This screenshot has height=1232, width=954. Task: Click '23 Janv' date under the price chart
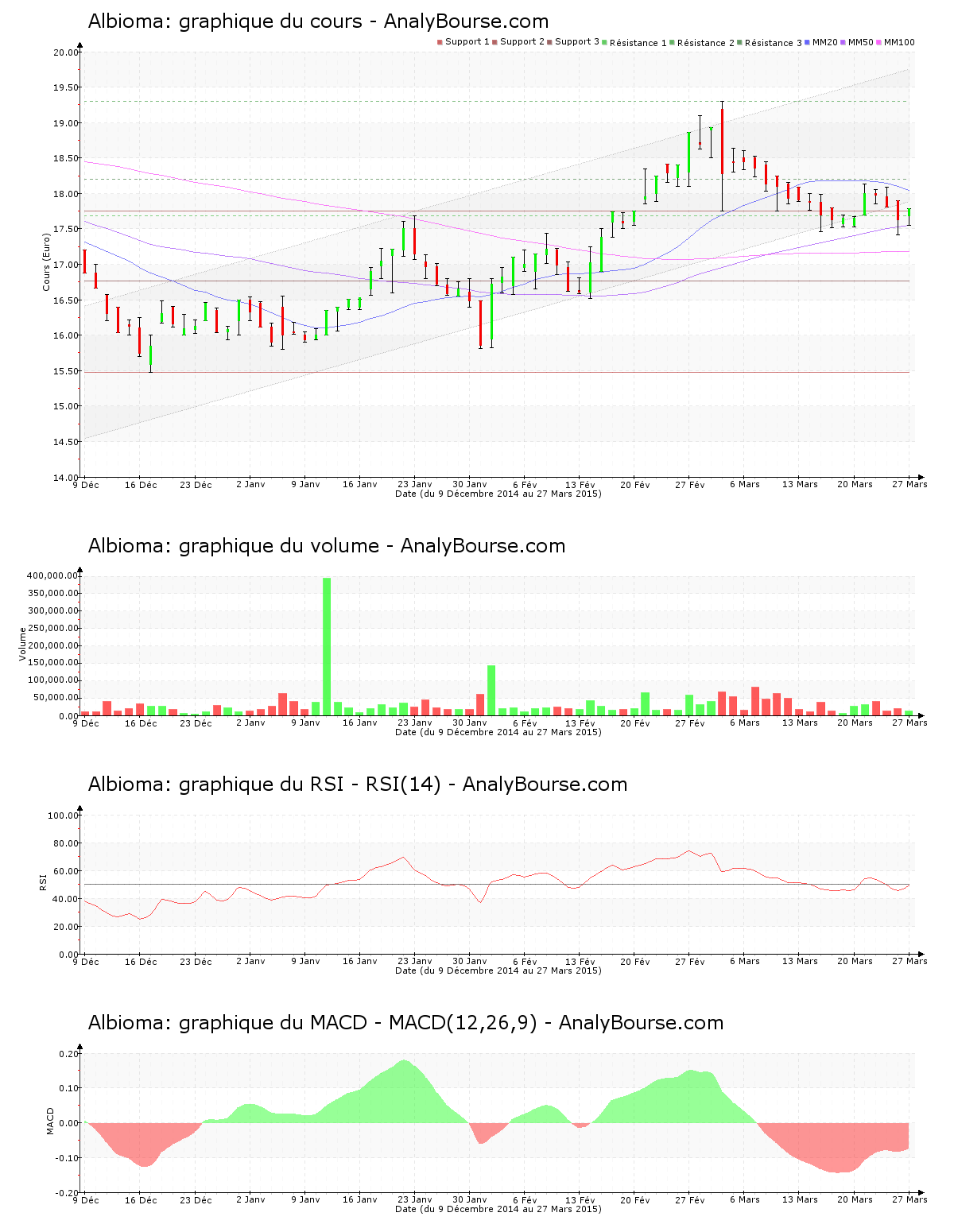[x=415, y=484]
